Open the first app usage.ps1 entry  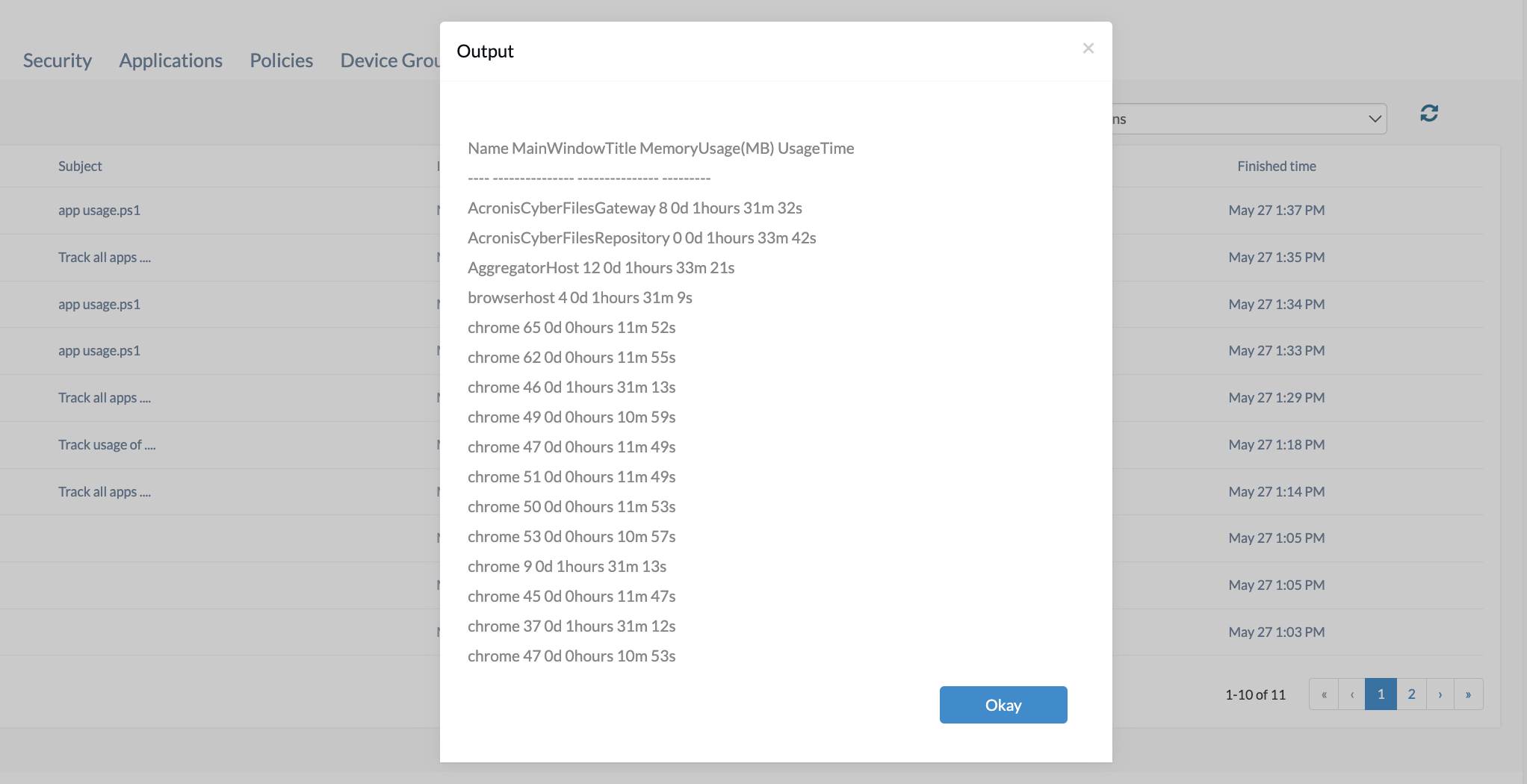click(x=99, y=211)
